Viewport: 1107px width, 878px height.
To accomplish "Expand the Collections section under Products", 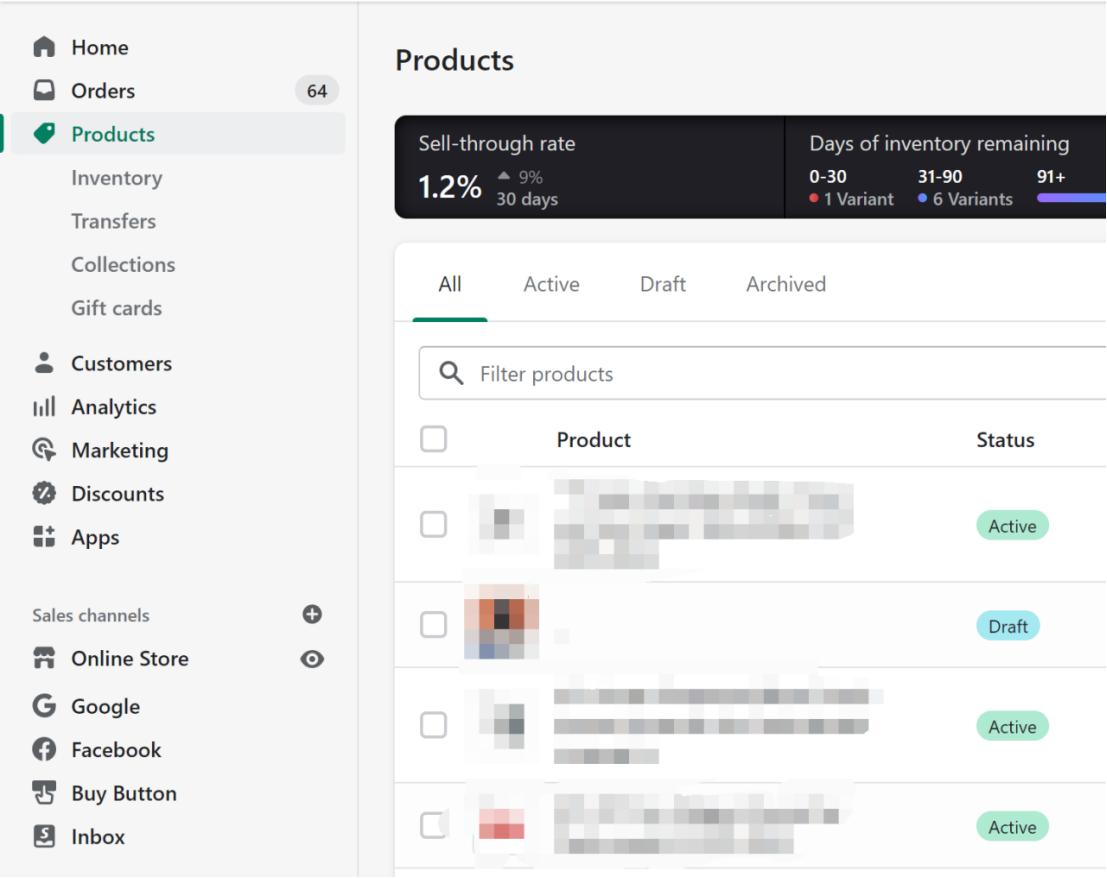I will click(123, 264).
